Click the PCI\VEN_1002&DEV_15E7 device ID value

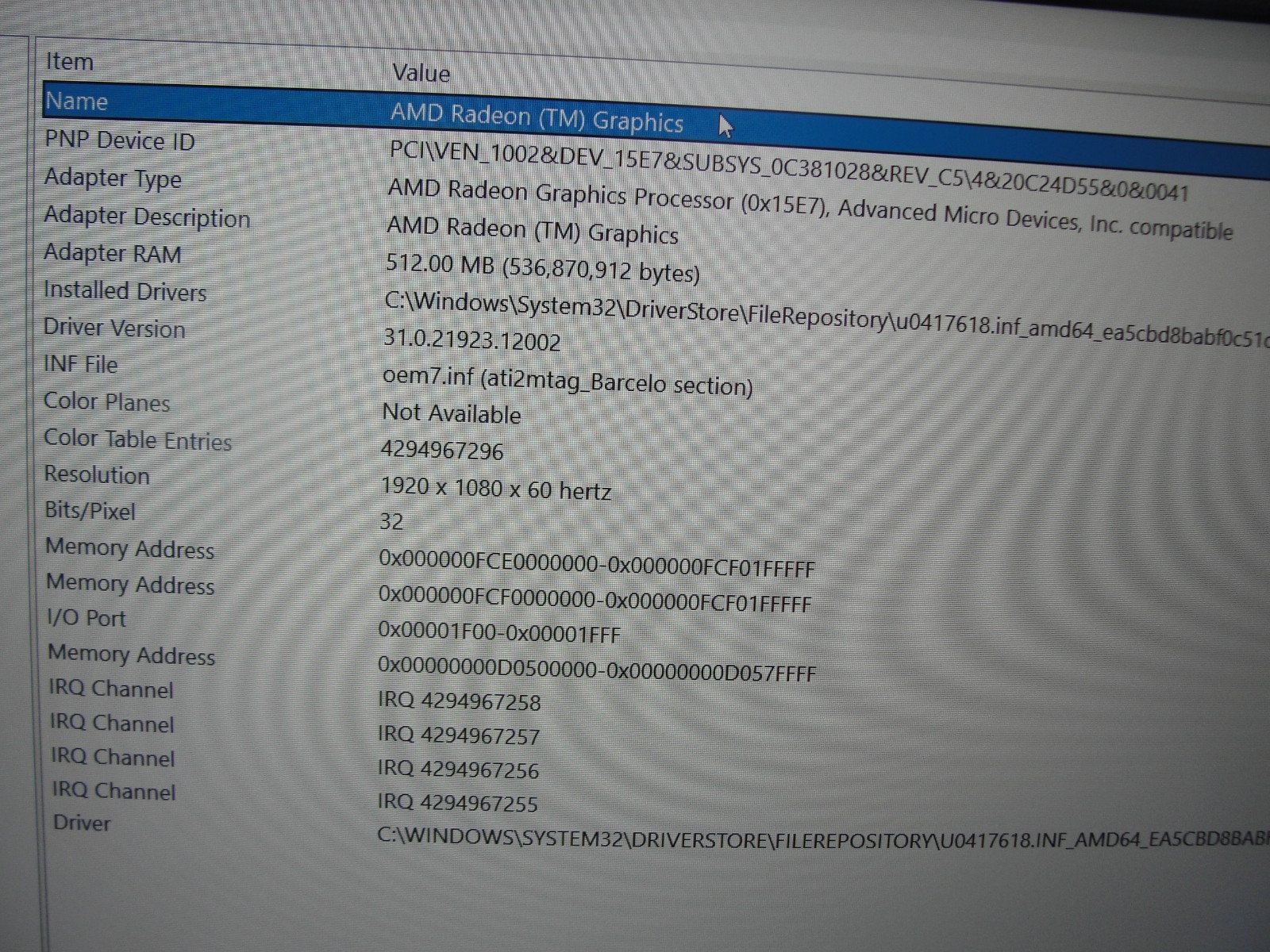[x=789, y=171]
